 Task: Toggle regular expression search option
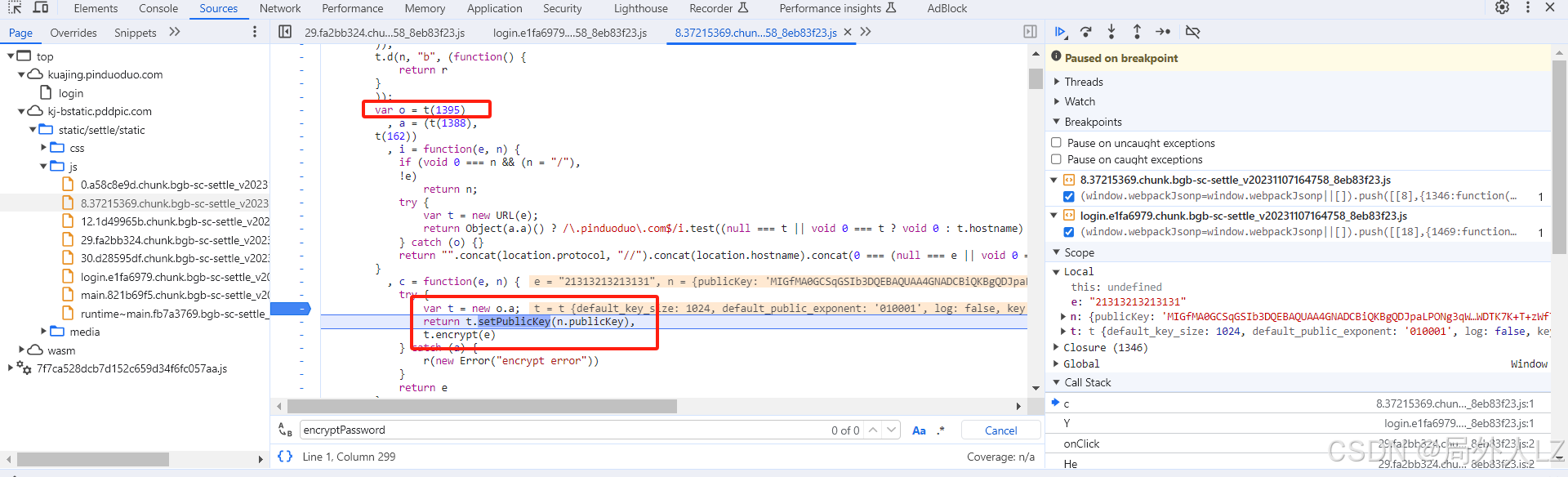point(941,430)
